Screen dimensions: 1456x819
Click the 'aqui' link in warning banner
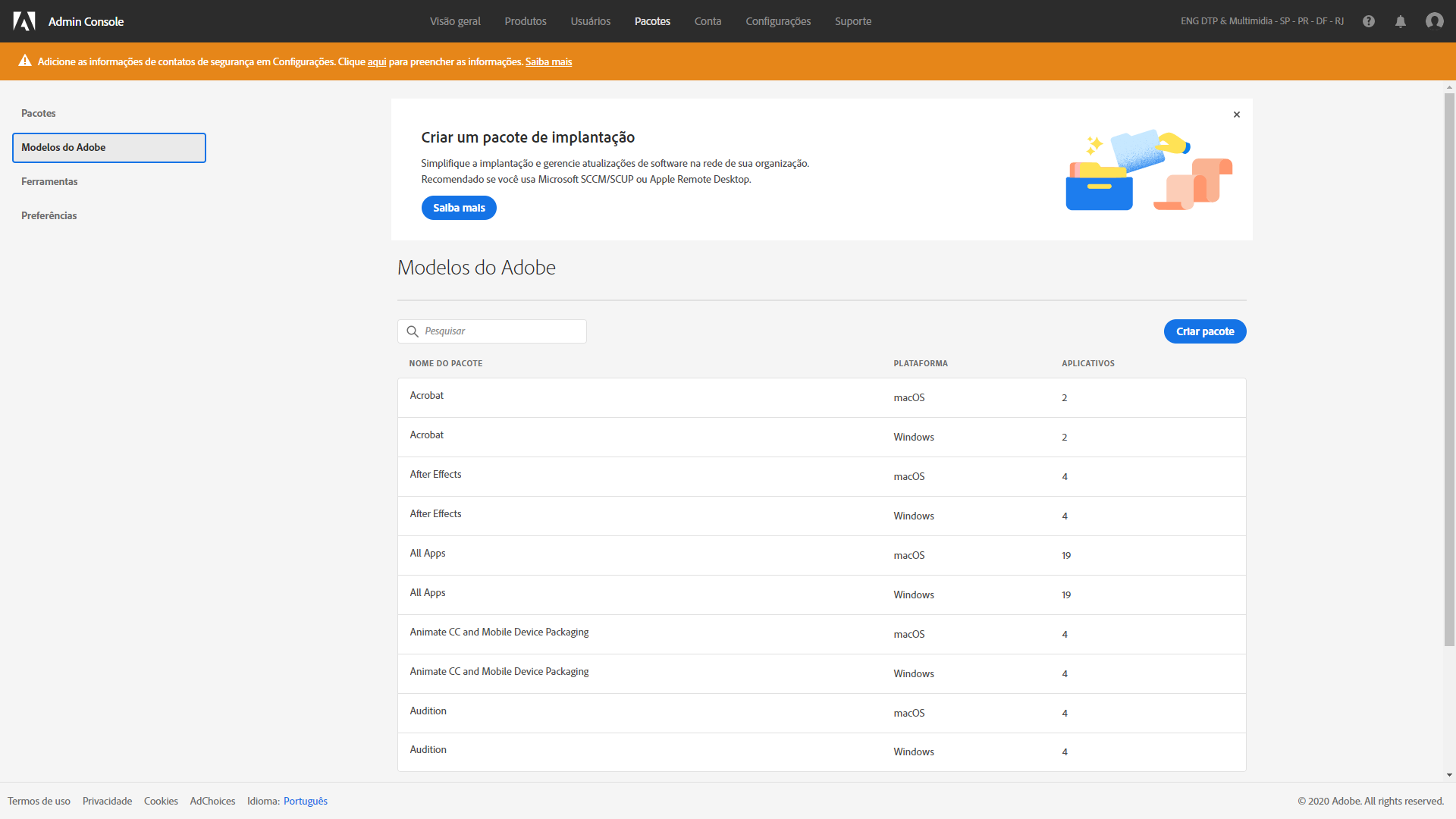click(377, 61)
